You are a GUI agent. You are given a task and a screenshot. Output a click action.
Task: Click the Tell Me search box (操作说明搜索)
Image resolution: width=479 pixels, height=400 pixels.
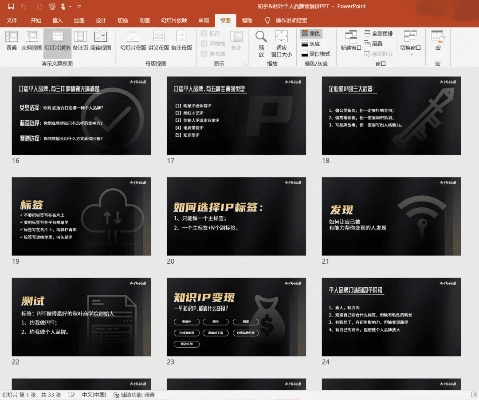click(291, 20)
